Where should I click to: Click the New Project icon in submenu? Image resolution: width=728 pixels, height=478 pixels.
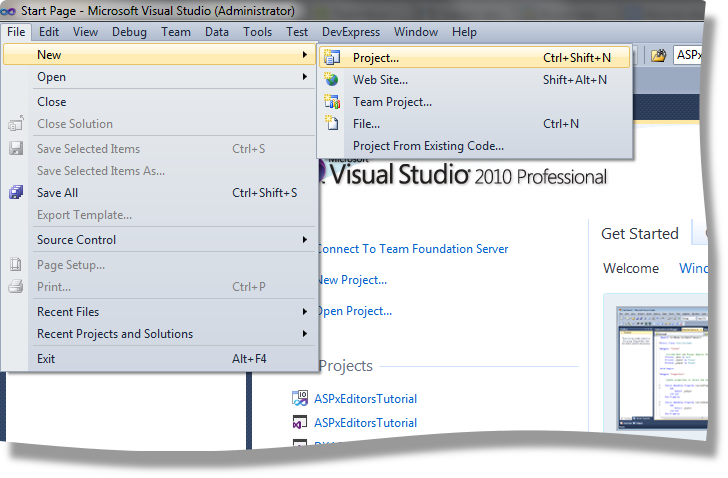point(332,58)
